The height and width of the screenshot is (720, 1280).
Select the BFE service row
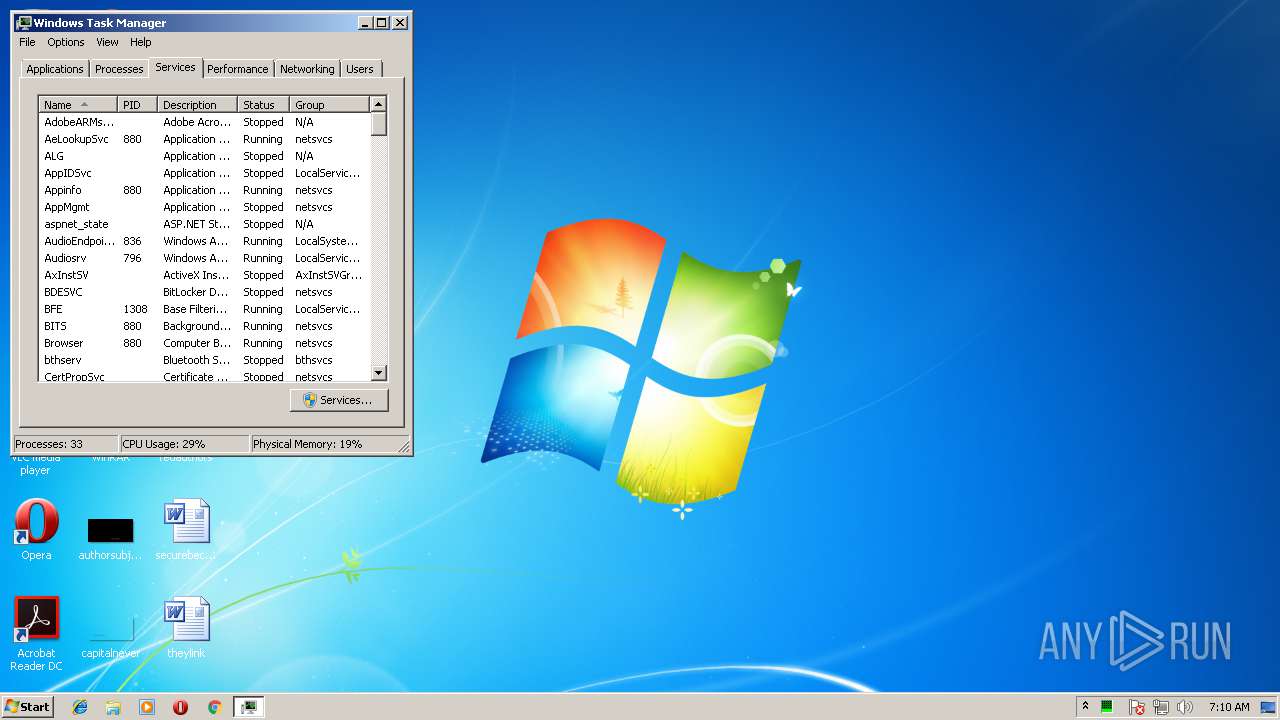[x=204, y=309]
